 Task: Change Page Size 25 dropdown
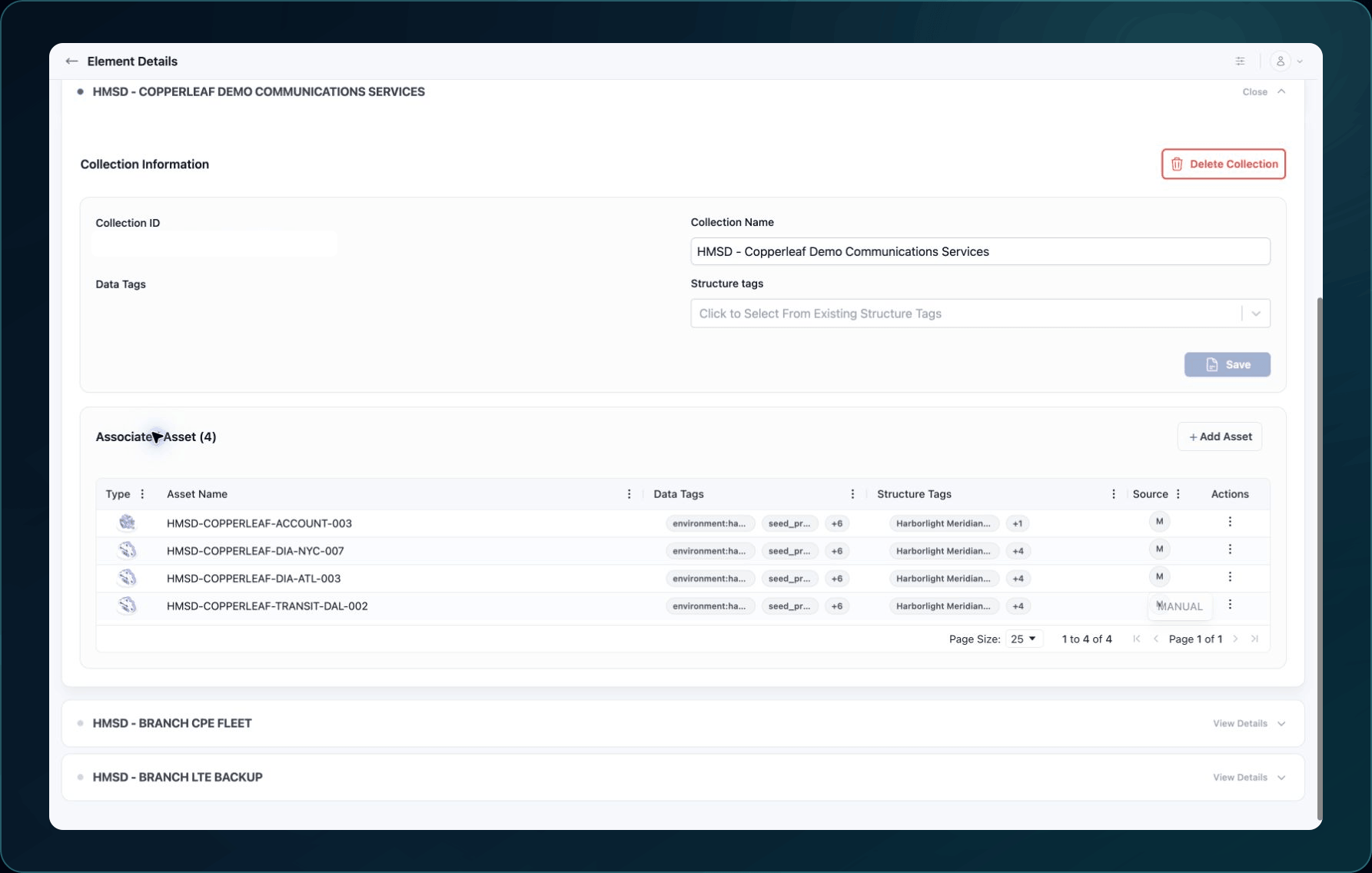tap(1024, 639)
